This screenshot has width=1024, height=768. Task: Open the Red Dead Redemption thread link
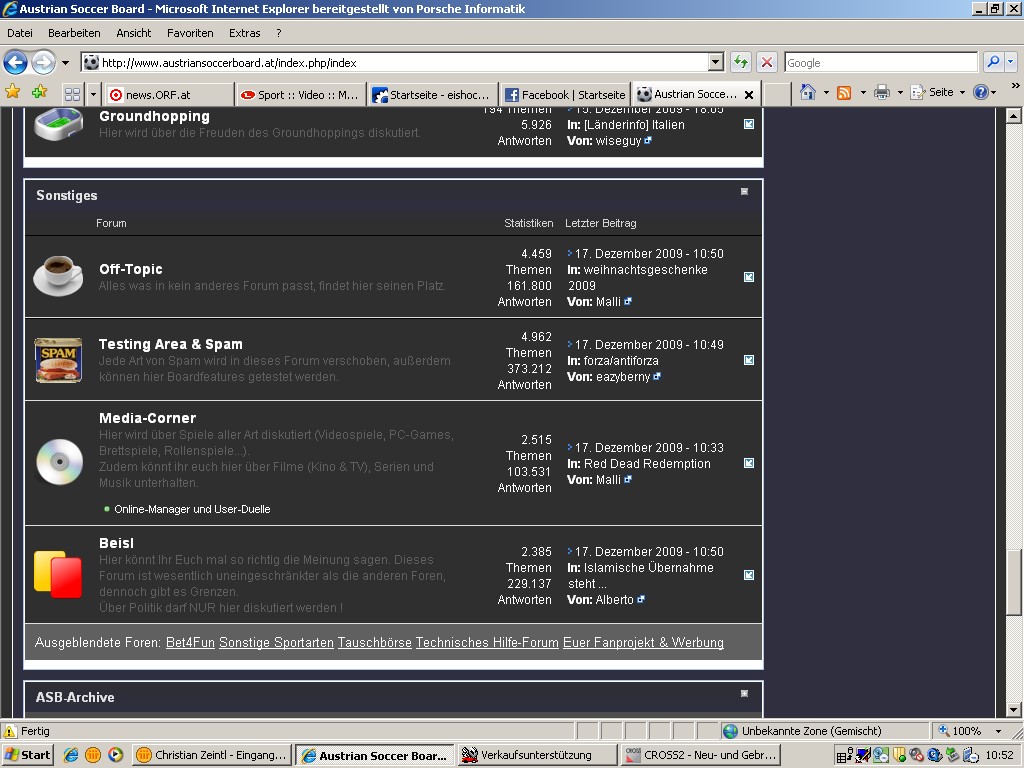647,464
